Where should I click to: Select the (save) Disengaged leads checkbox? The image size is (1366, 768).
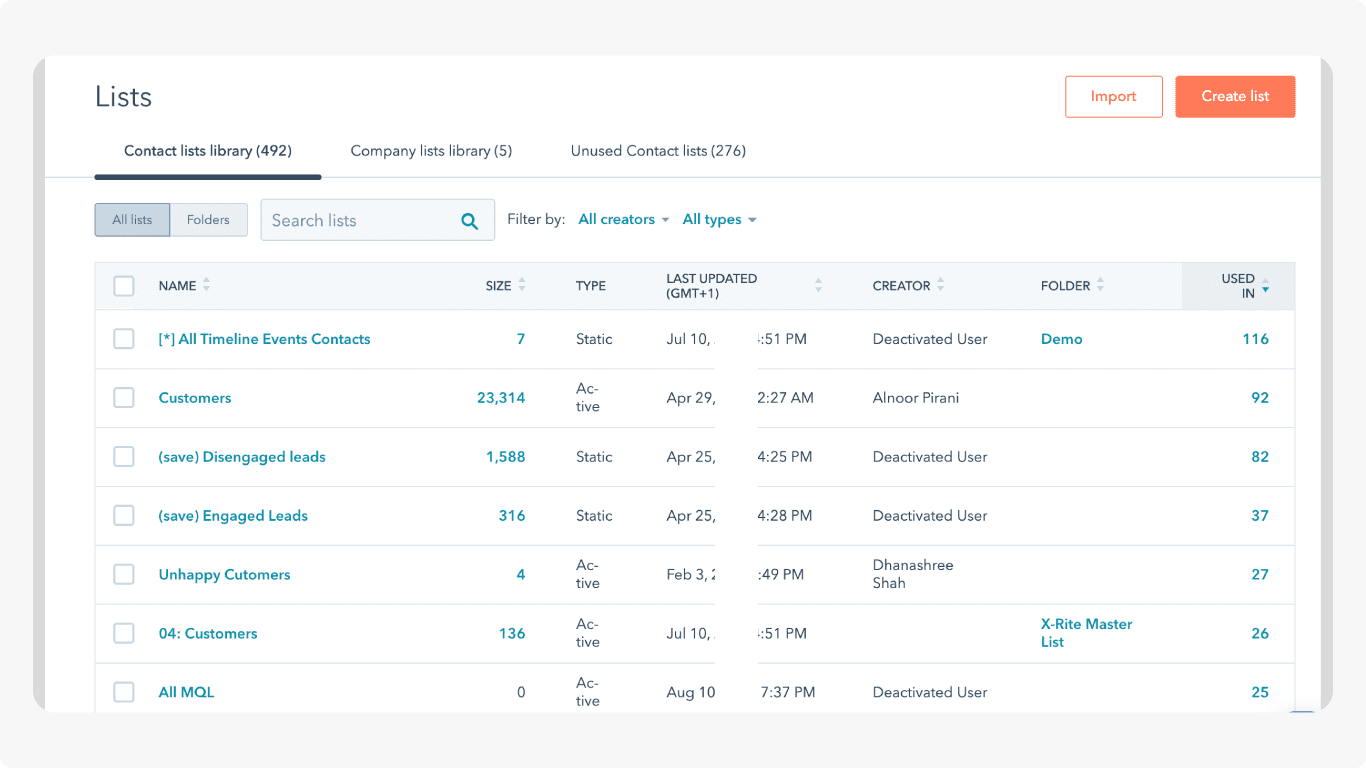(124, 457)
